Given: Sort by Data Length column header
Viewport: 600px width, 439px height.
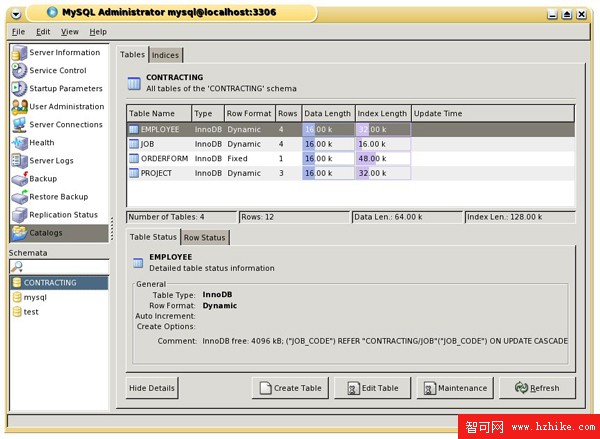Looking at the screenshot, I should click(x=329, y=114).
